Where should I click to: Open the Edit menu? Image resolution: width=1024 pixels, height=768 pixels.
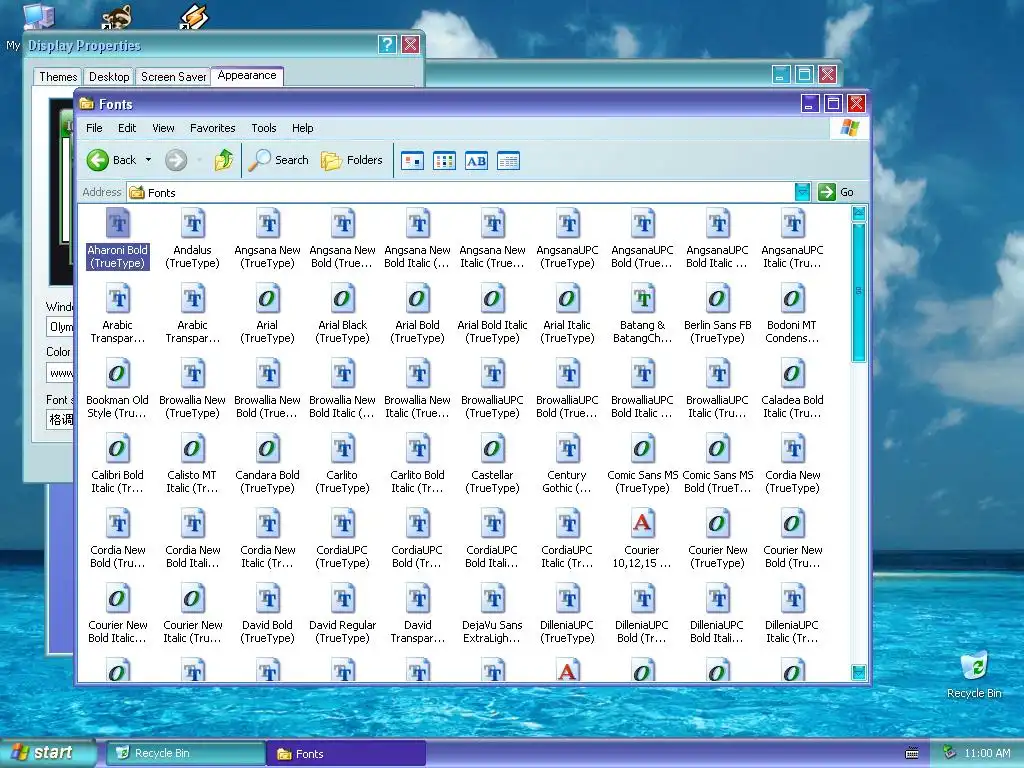tap(127, 128)
